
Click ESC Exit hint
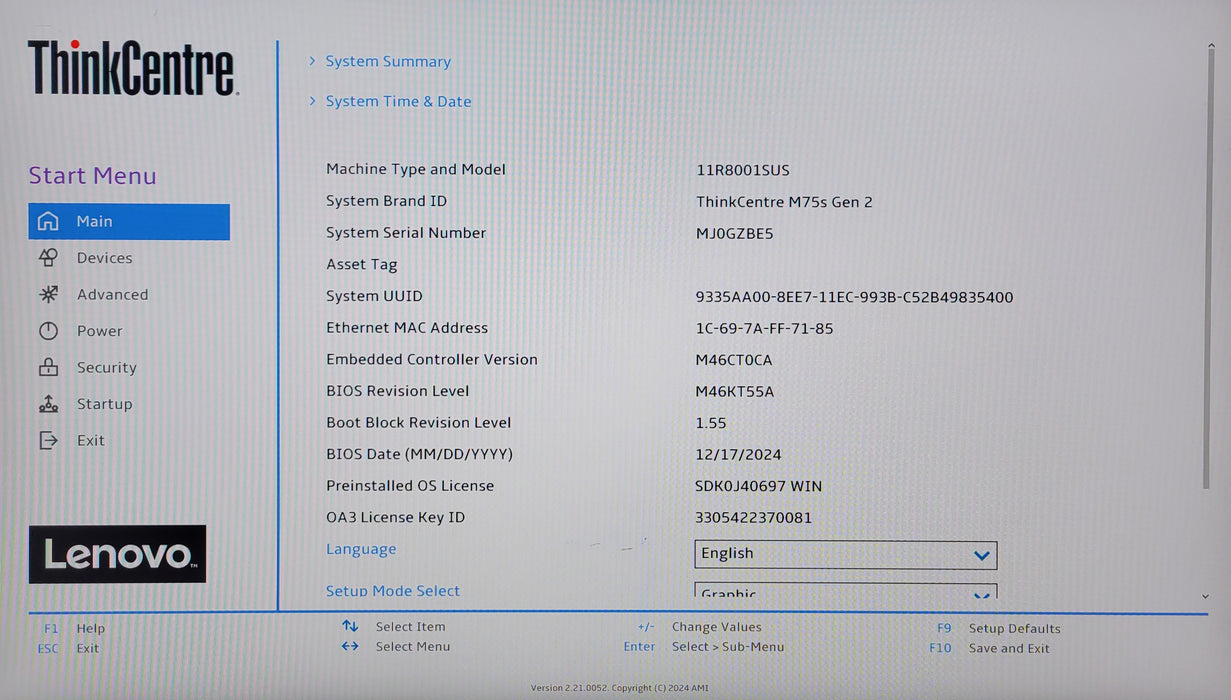click(x=68, y=648)
